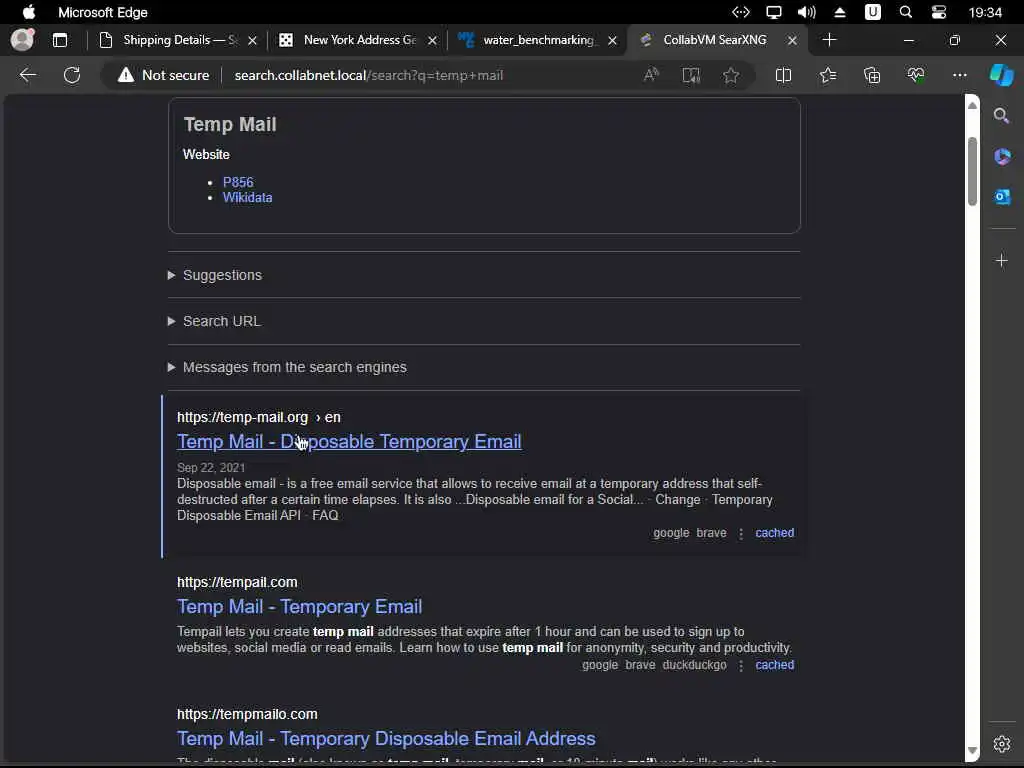Open the Collections icon

(x=872, y=75)
